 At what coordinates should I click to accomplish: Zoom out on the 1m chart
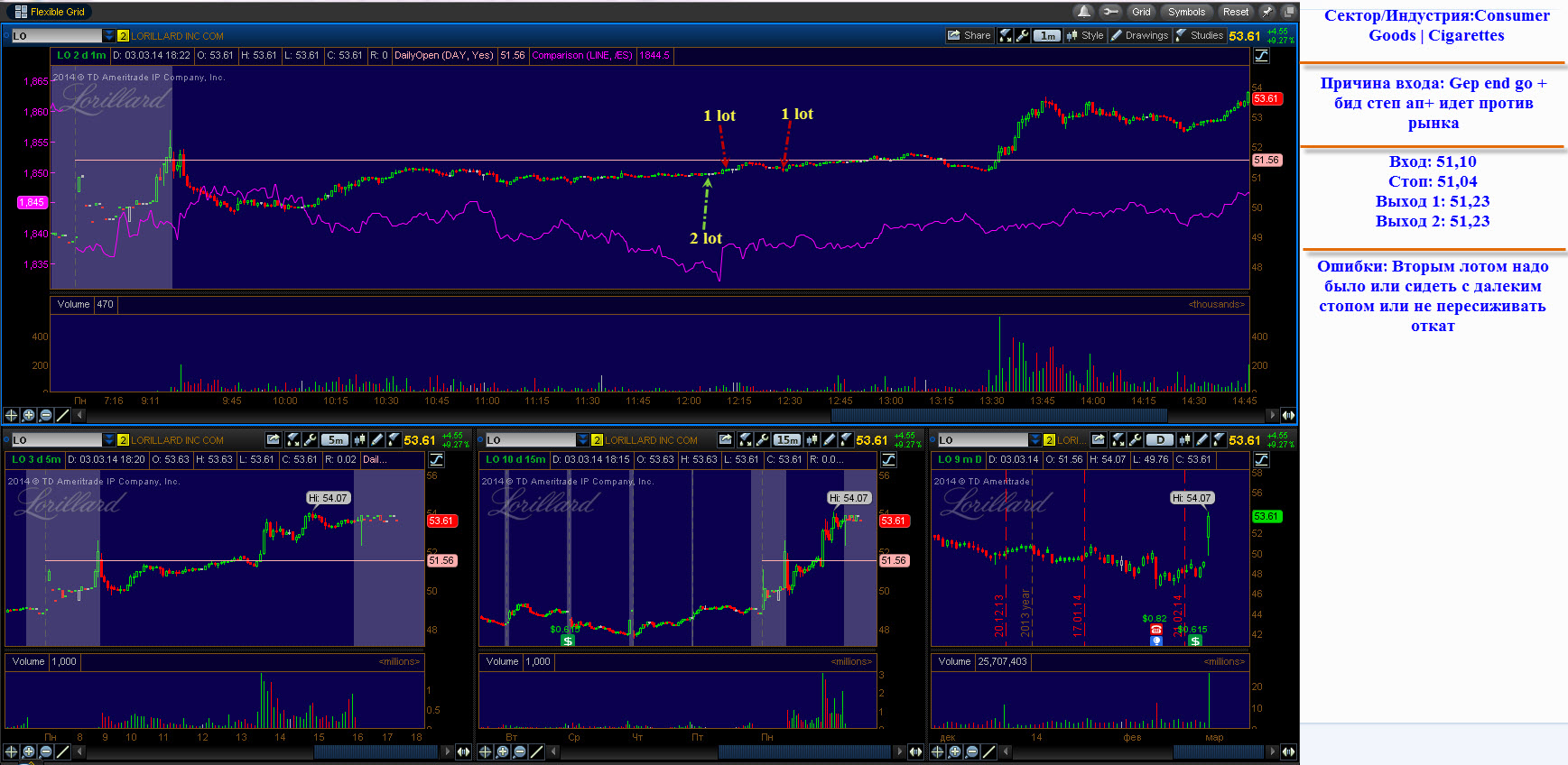click(46, 415)
